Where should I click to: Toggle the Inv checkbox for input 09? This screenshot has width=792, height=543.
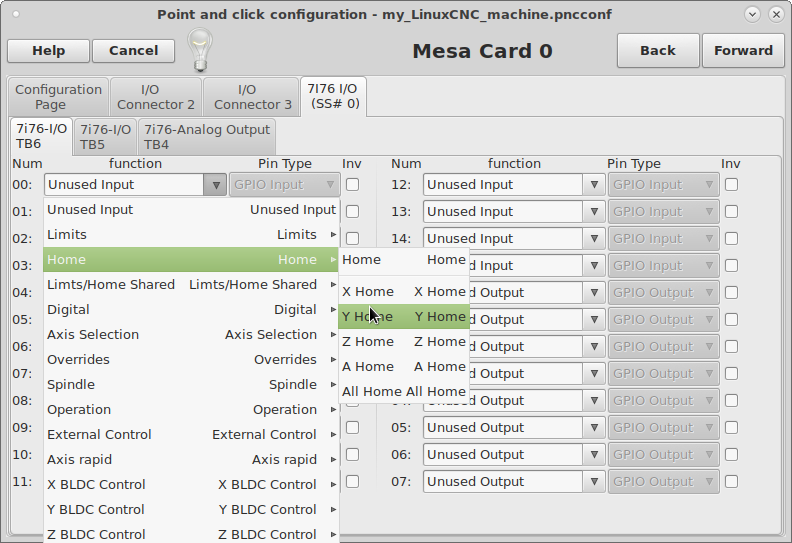353,428
